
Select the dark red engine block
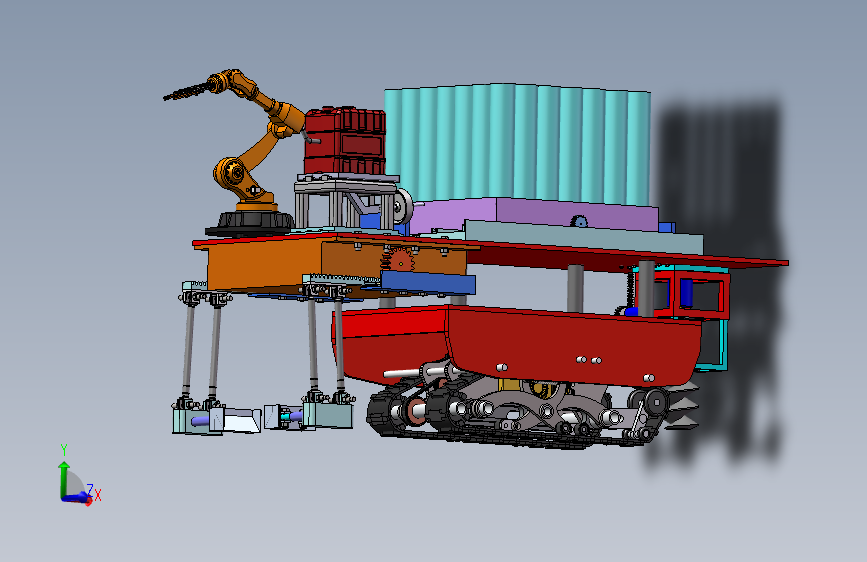(344, 140)
